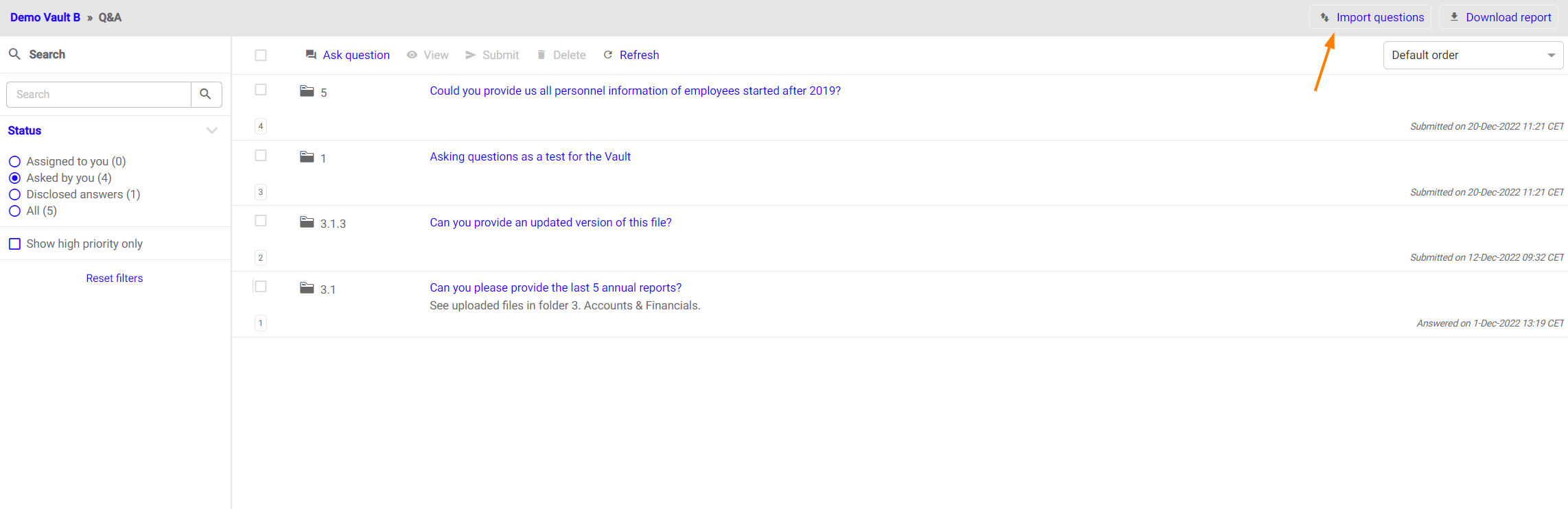
Task: Click the answer text 'See uploaded files in folder 3'
Action: 565,305
